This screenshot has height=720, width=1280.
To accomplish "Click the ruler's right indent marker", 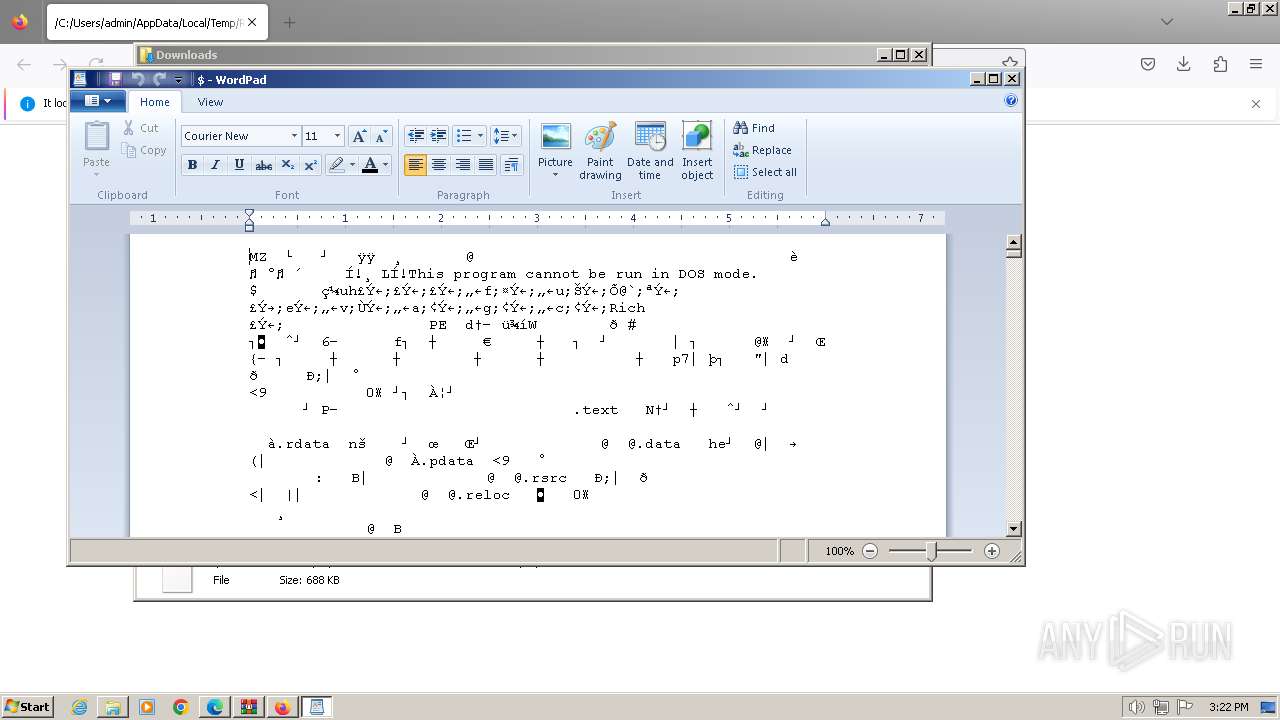I will click(825, 221).
